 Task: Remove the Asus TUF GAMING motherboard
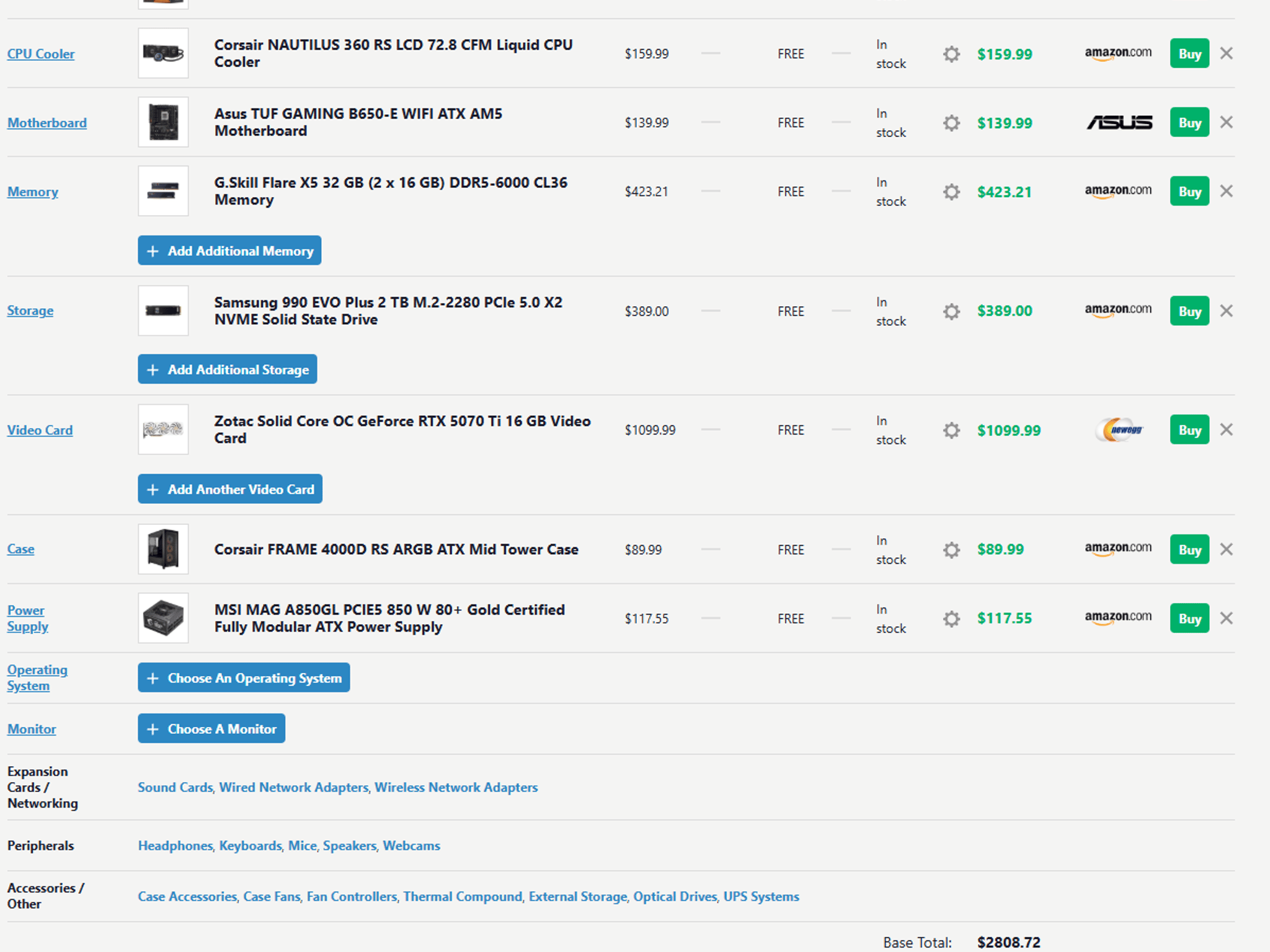1226,122
